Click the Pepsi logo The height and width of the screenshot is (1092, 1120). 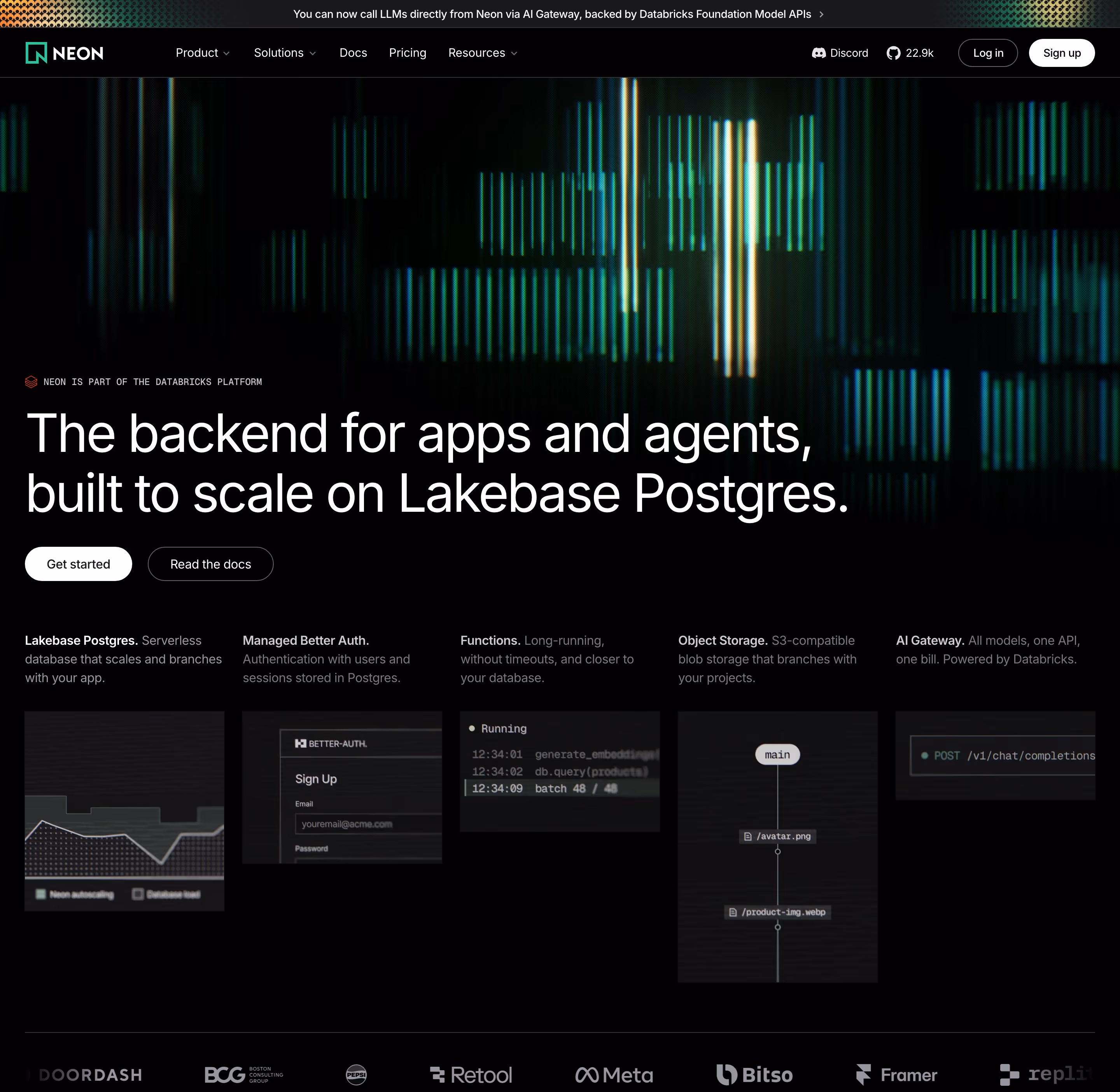tap(356, 1075)
